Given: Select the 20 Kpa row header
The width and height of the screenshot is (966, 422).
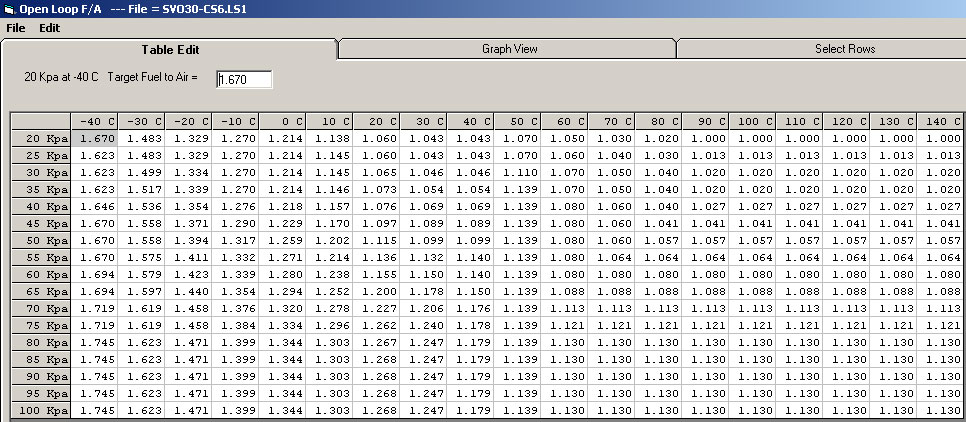Looking at the screenshot, I should [42, 138].
